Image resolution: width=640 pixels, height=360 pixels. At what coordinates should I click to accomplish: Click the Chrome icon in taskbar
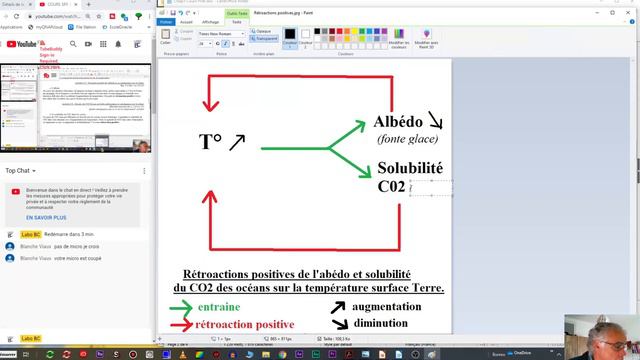(x=282, y=355)
